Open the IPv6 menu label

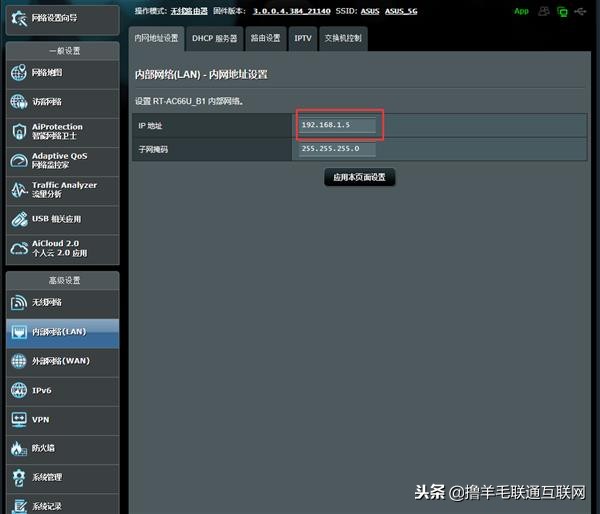pos(41,390)
